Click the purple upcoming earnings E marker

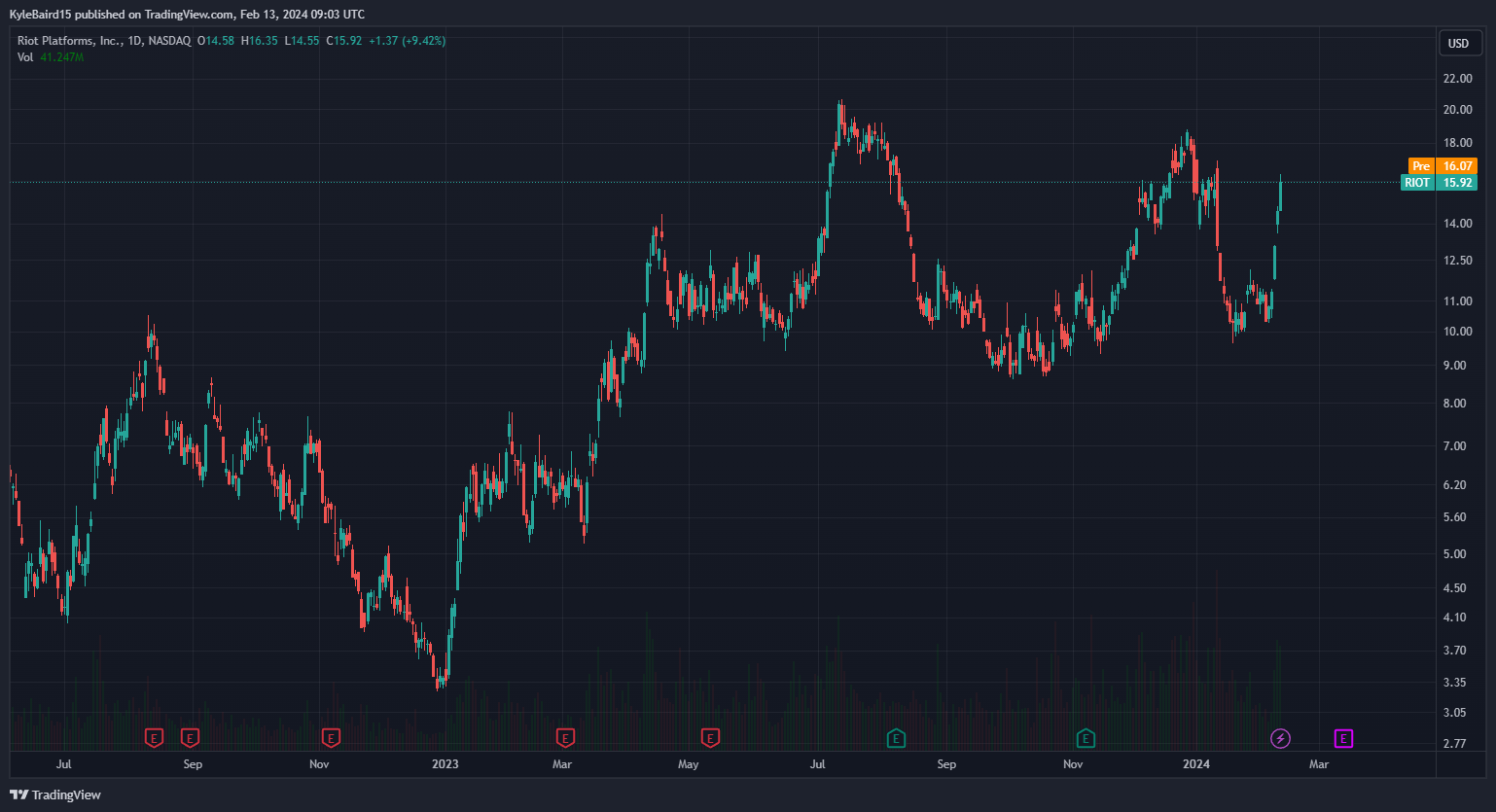click(1343, 739)
